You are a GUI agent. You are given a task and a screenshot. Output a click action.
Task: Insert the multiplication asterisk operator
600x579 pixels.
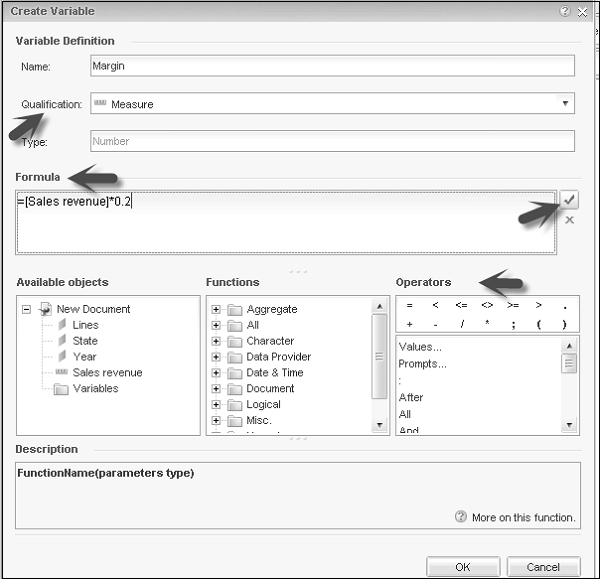tap(487, 323)
